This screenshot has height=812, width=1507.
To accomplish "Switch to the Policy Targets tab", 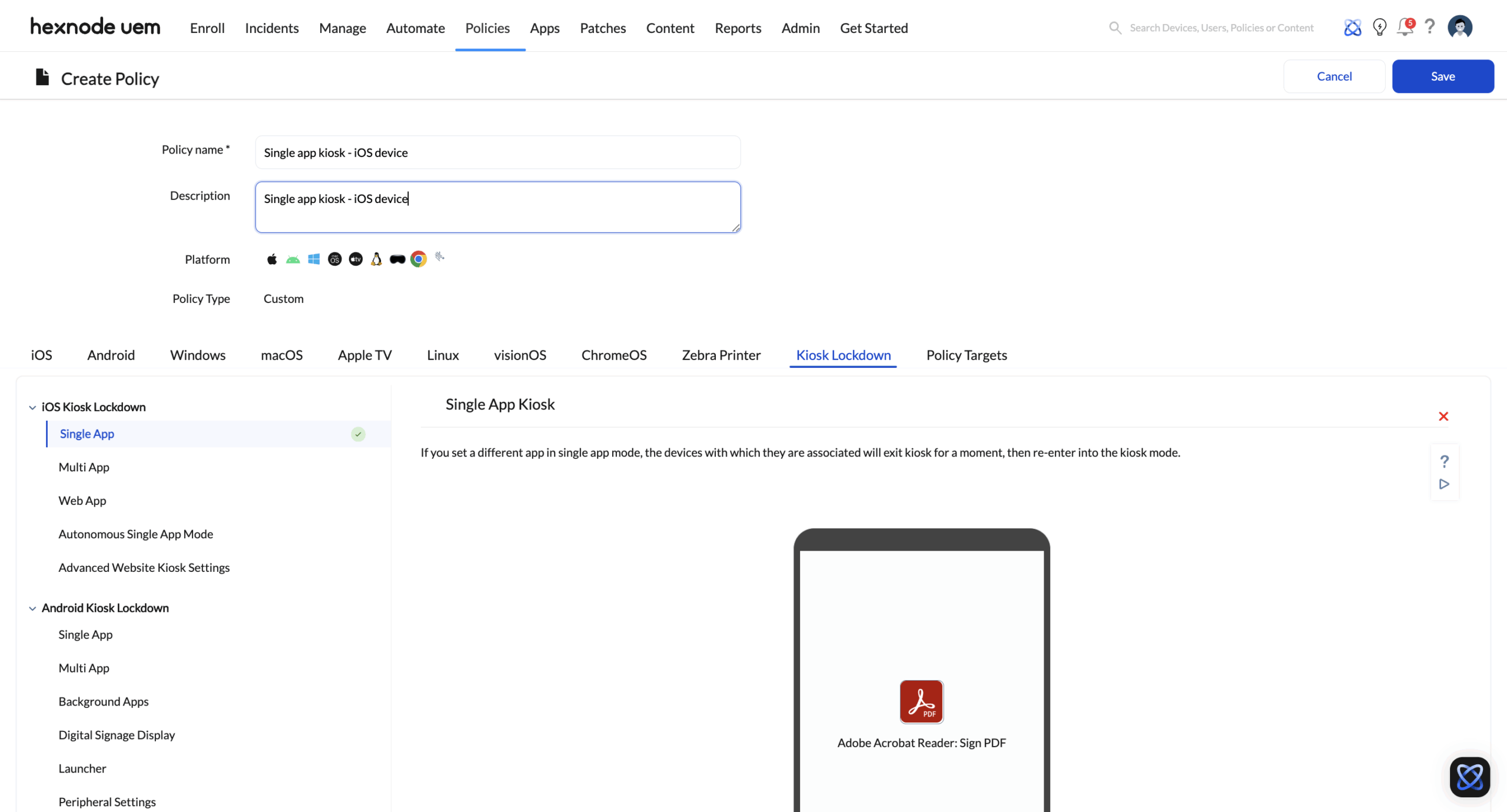I will click(966, 355).
